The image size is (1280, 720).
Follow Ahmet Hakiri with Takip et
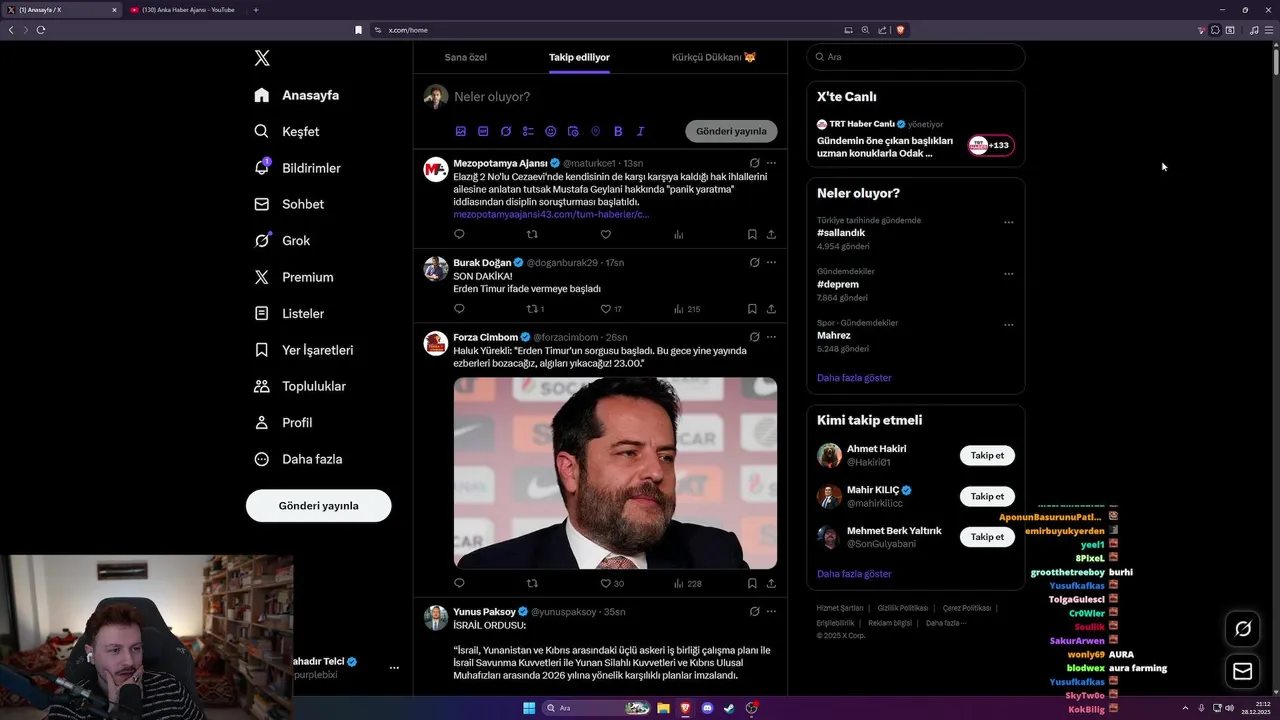coord(987,455)
